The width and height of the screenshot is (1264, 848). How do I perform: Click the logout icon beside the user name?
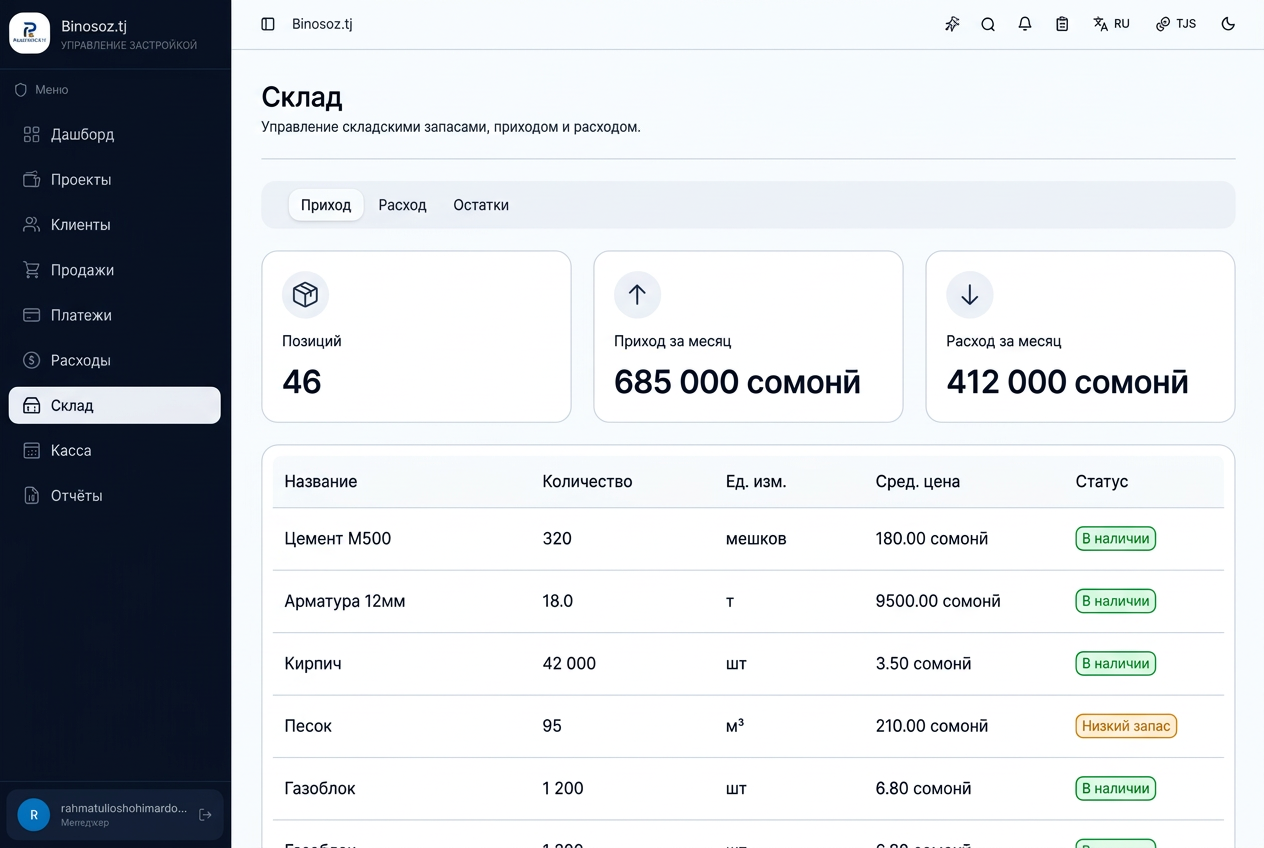click(205, 815)
